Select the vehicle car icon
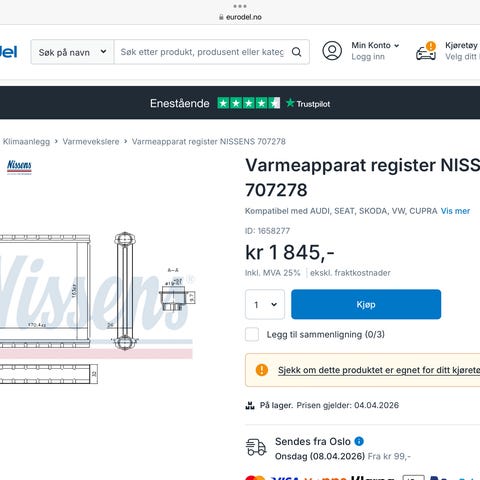 426,51
